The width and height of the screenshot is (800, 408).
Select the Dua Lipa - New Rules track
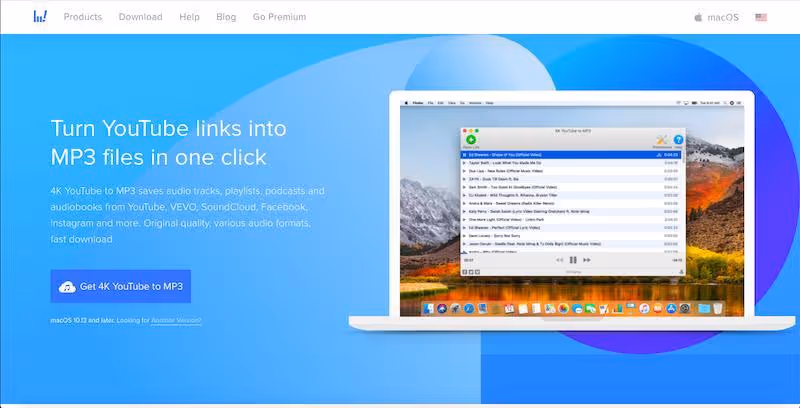click(x=571, y=171)
